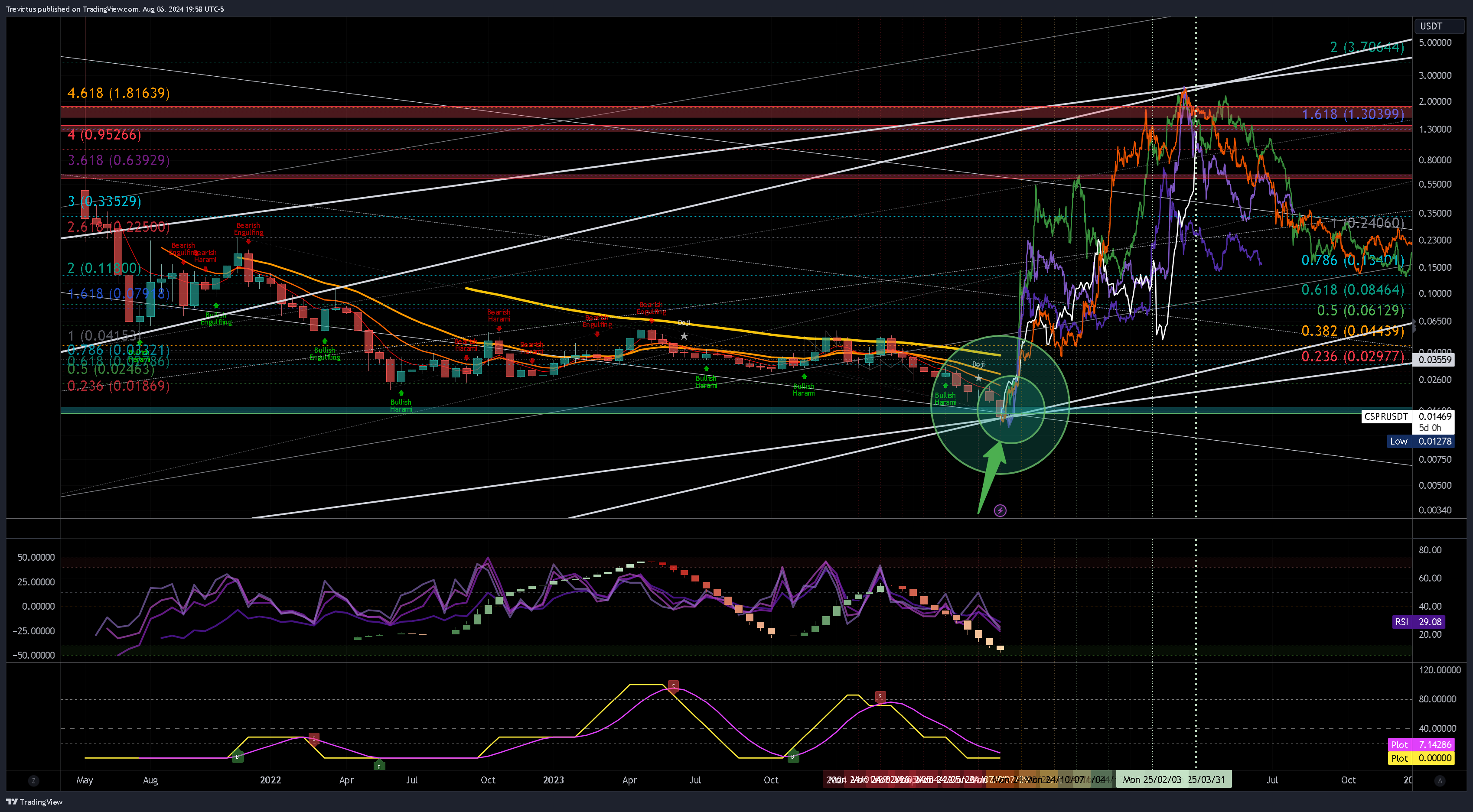Click the green B buy marker below Jul 2022
This screenshot has width=1473, height=812.
tap(378, 766)
